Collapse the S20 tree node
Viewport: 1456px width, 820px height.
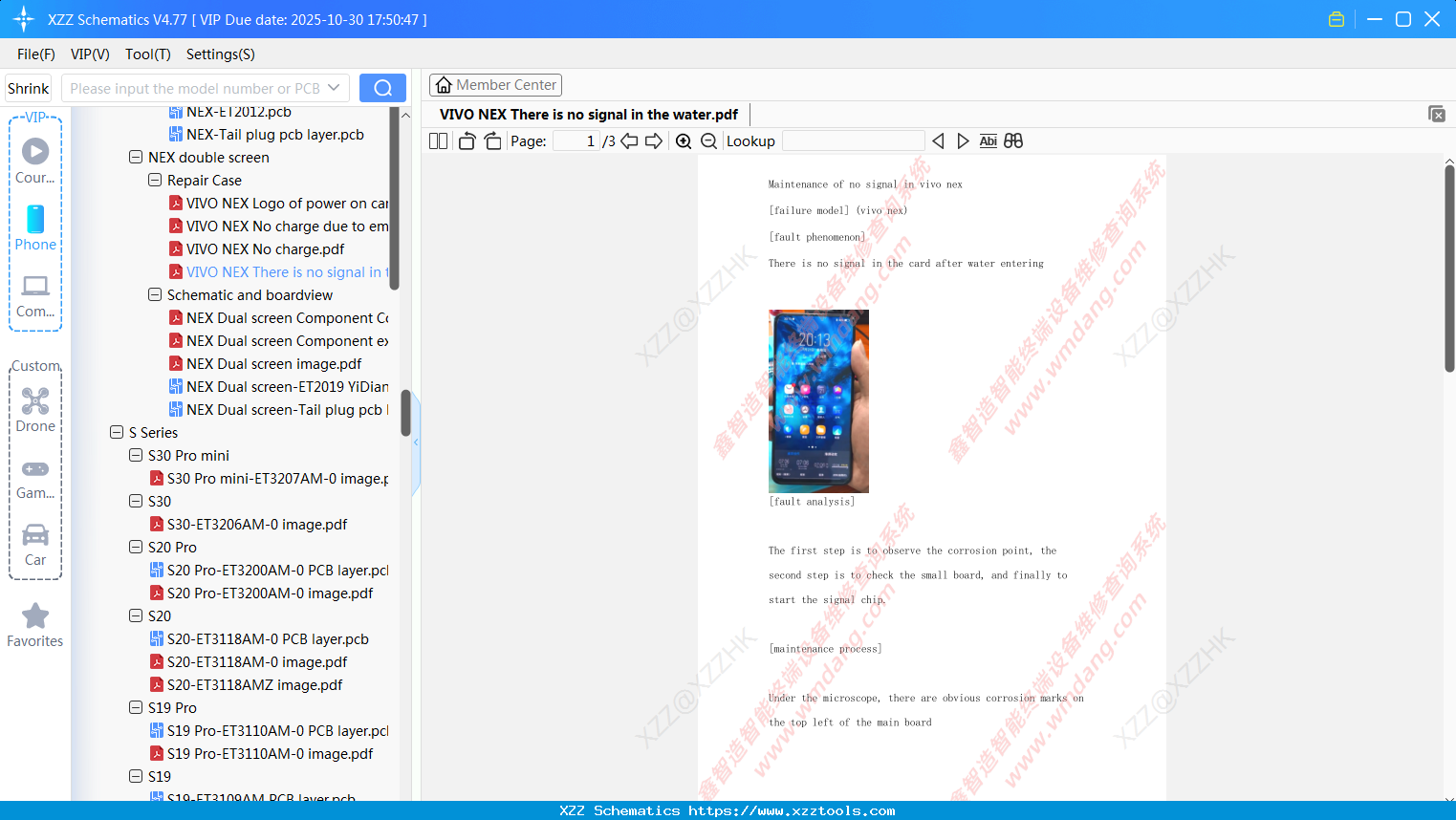click(136, 615)
